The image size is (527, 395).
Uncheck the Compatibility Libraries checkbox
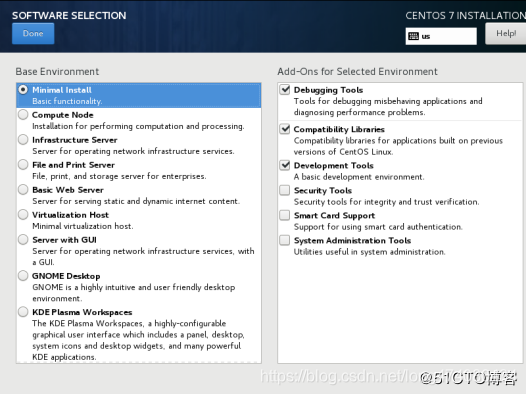pos(285,129)
